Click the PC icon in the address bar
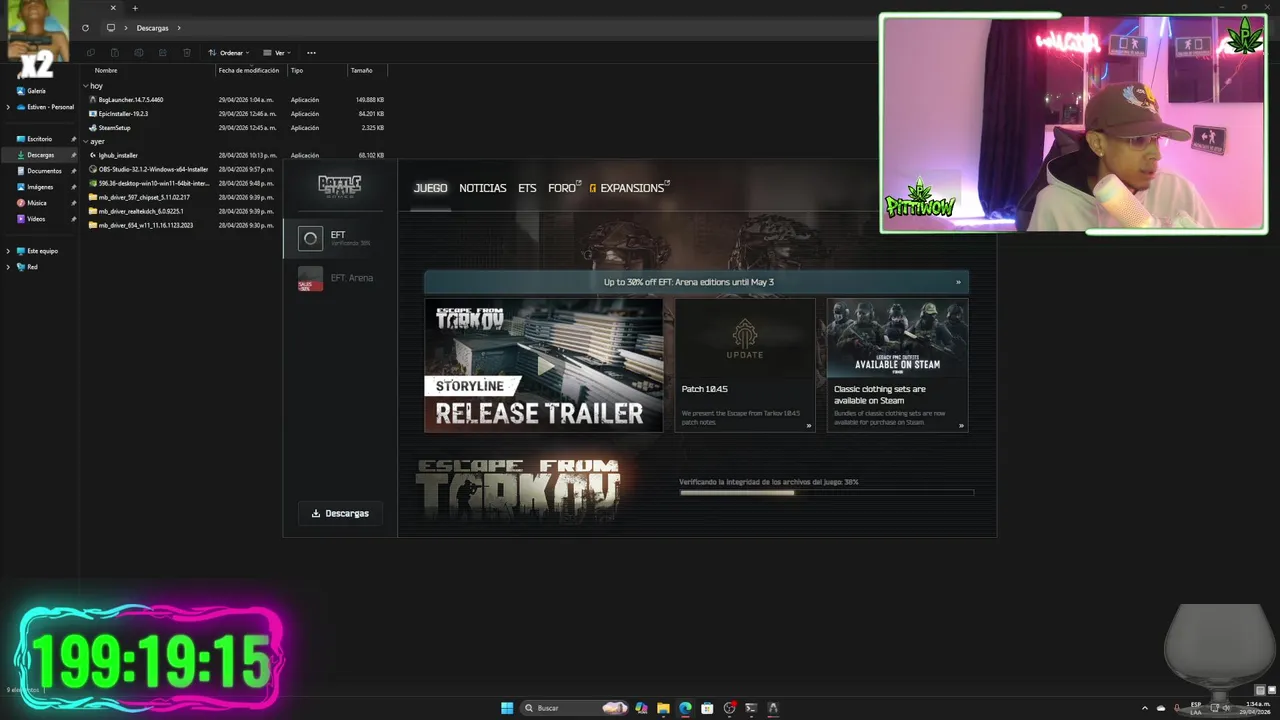Viewport: 1280px width, 720px height. coord(111,28)
